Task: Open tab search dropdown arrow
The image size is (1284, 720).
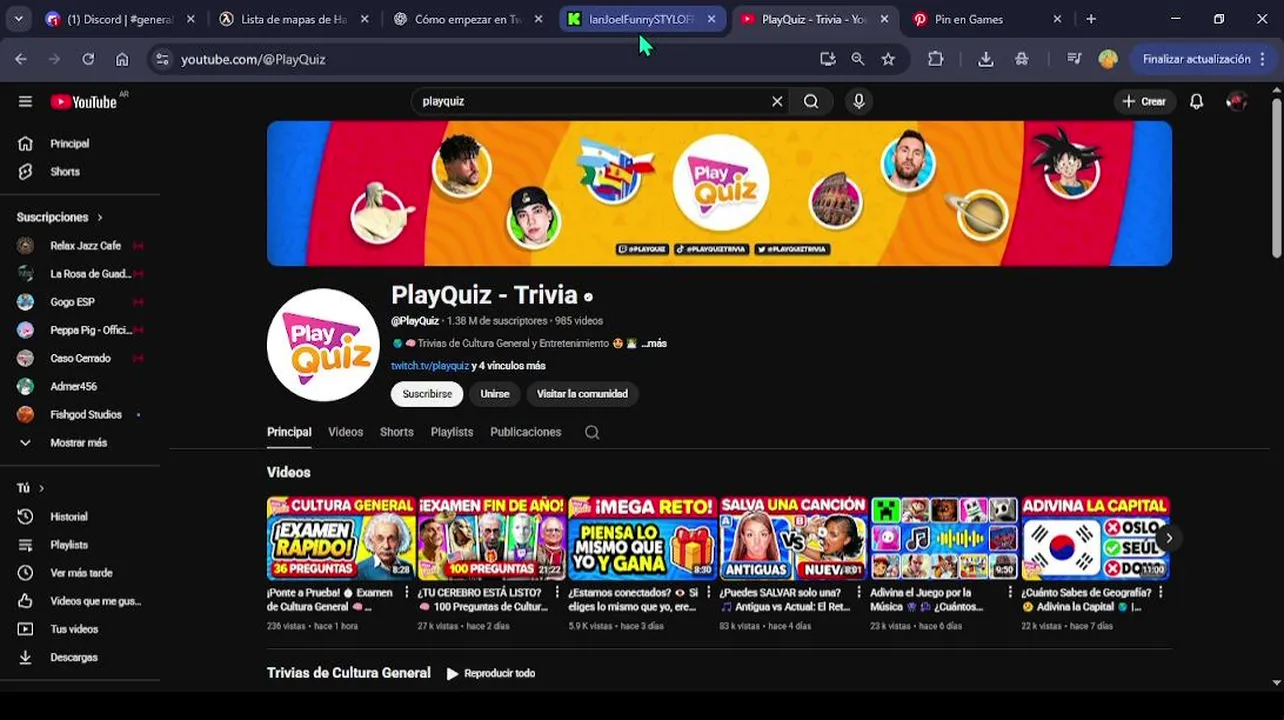Action: 20,19
